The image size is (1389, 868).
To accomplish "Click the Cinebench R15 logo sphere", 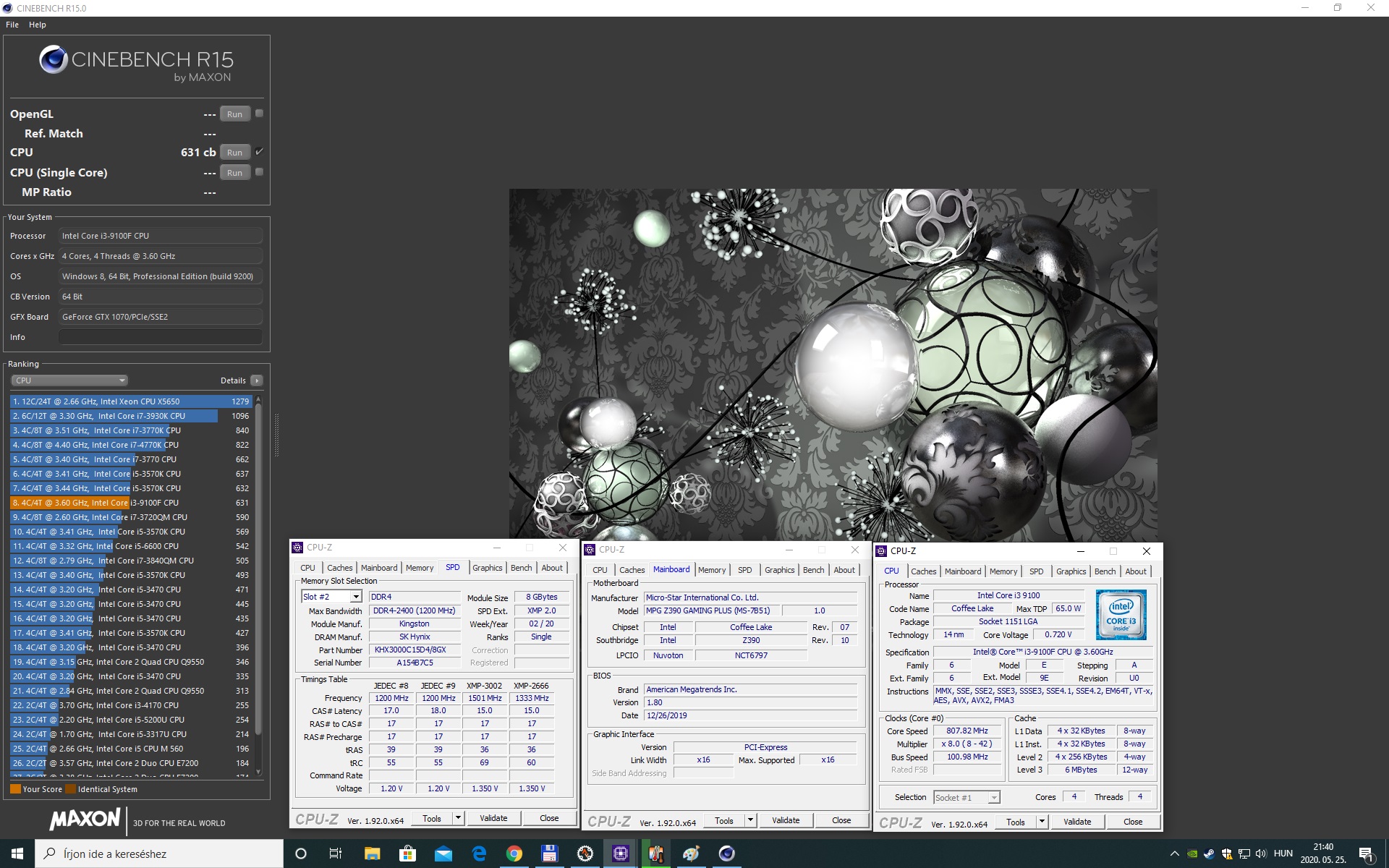I will pos(54,59).
